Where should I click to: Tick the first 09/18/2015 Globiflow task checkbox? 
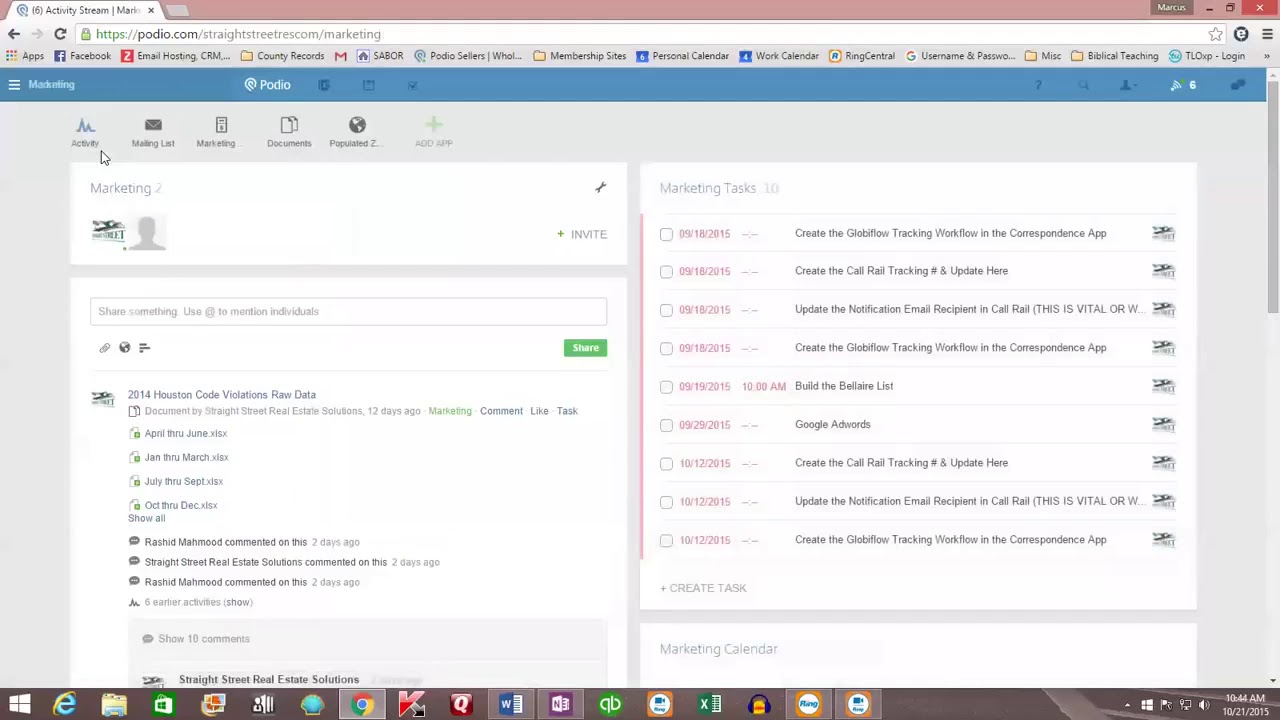667,234
